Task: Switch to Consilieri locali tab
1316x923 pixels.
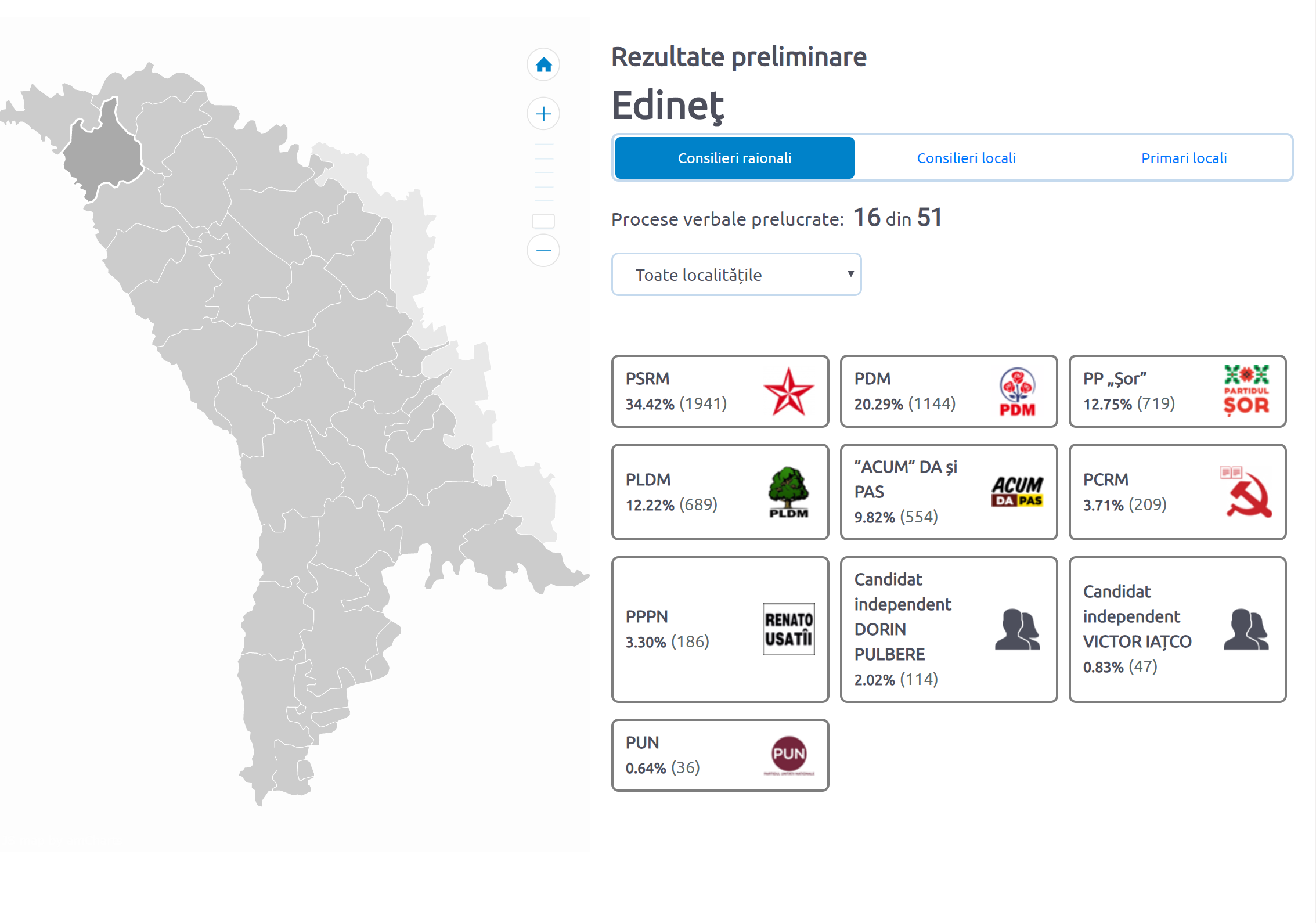Action: [966, 158]
